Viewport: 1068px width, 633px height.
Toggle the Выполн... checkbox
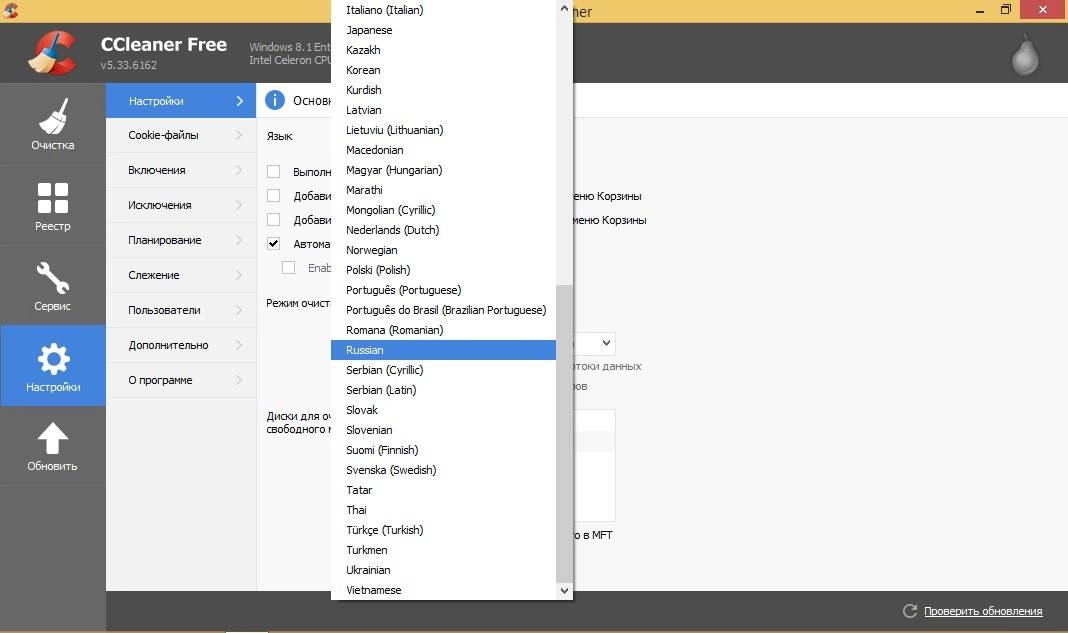[274, 172]
